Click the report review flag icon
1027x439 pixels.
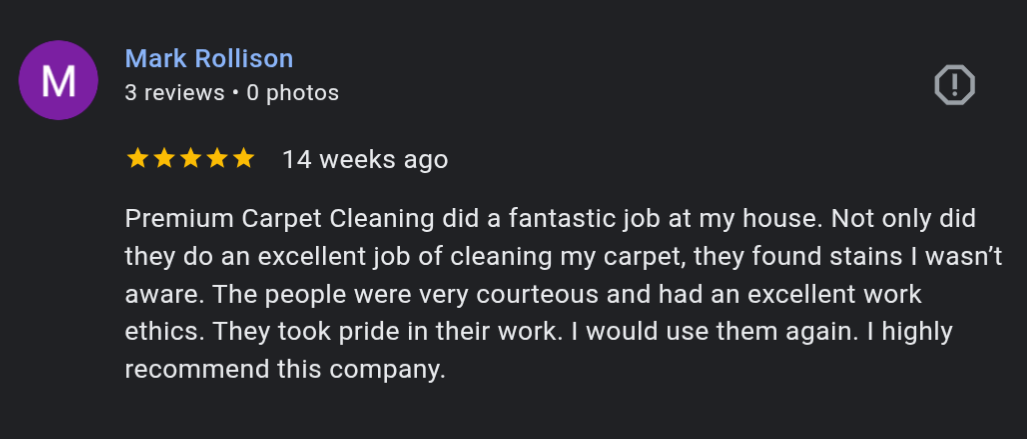click(954, 85)
